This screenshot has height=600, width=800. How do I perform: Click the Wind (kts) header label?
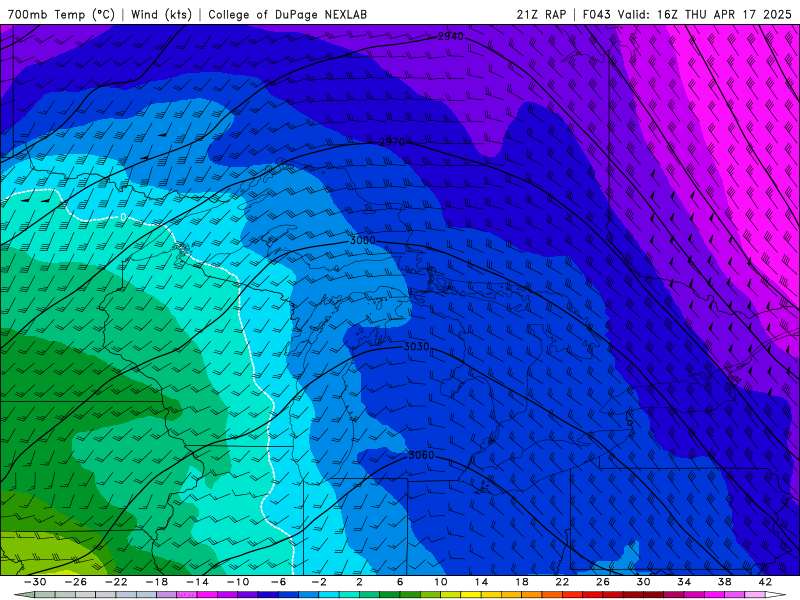click(161, 14)
